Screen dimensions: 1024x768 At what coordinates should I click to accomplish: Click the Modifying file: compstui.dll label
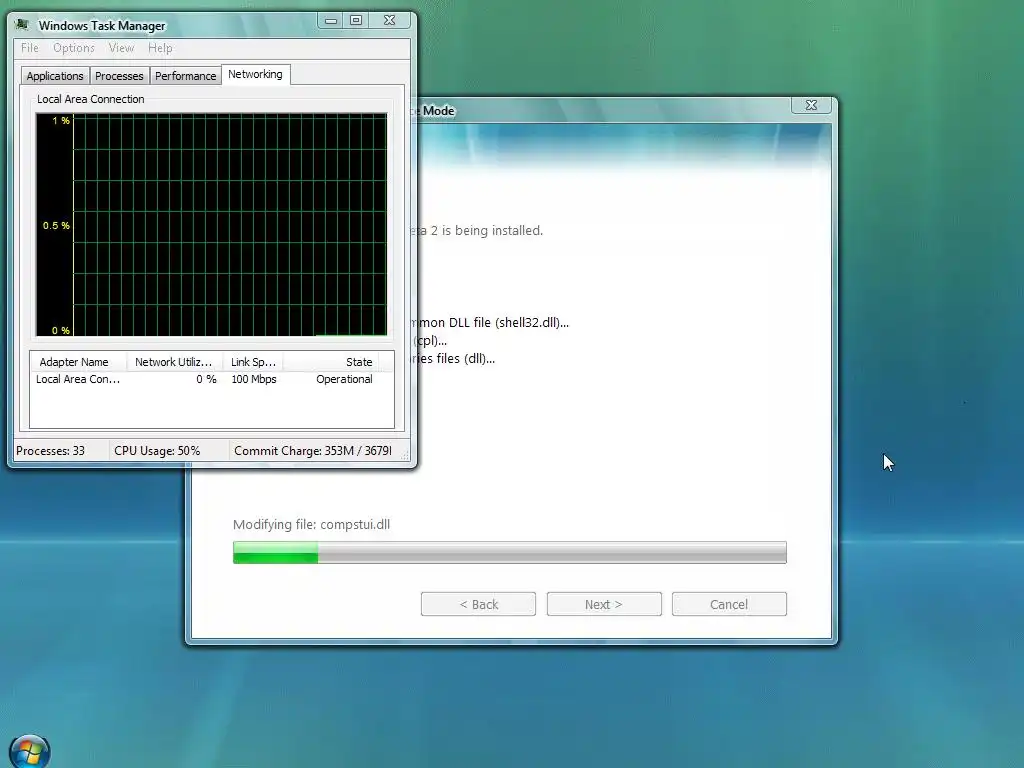312,524
